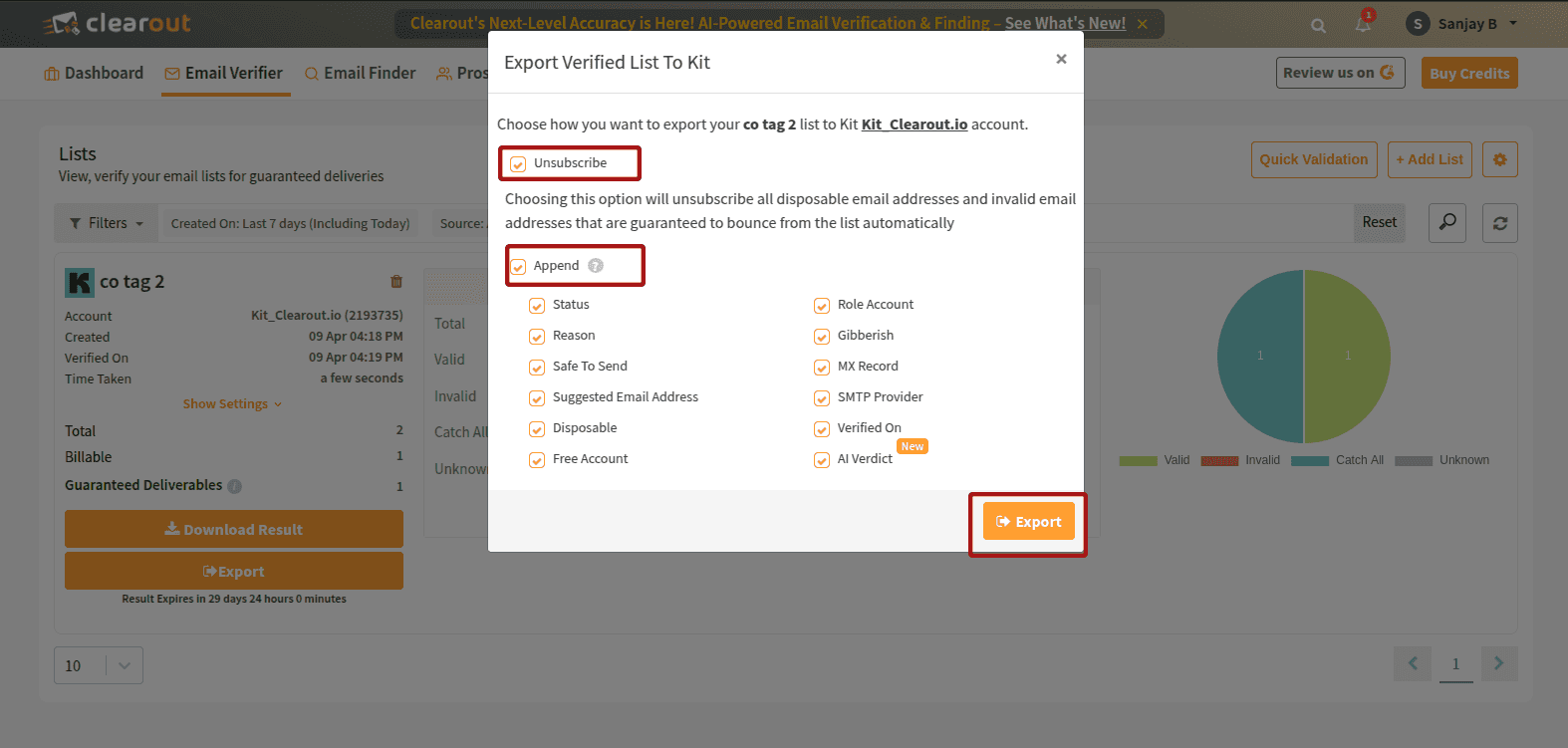This screenshot has width=1568, height=748.
Task: Reset the applied filters
Action: [1380, 222]
